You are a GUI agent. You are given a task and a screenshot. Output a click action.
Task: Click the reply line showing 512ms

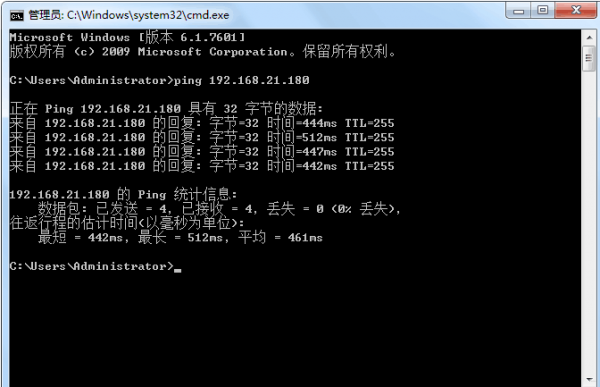point(202,137)
